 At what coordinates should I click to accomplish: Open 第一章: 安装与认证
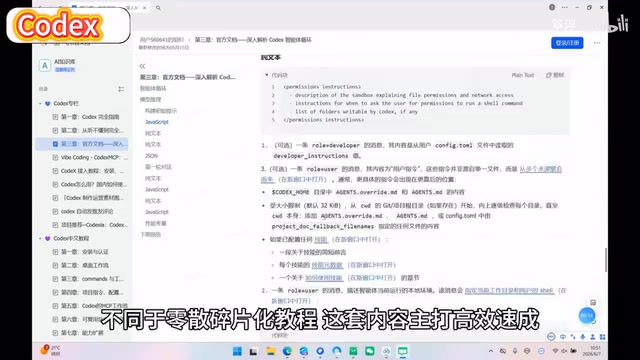pos(81,252)
